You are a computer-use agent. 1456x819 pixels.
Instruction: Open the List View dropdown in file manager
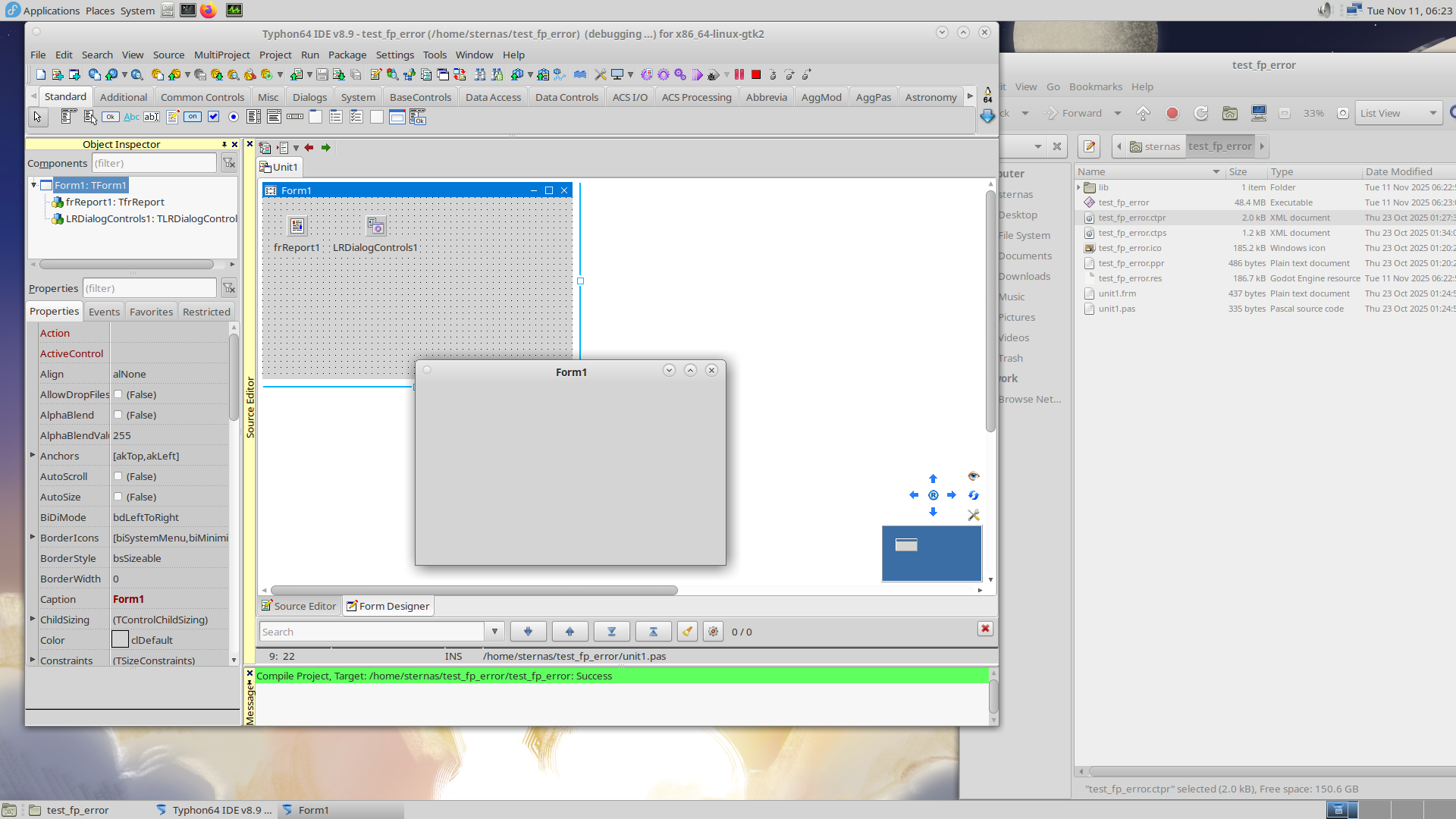(x=1398, y=113)
